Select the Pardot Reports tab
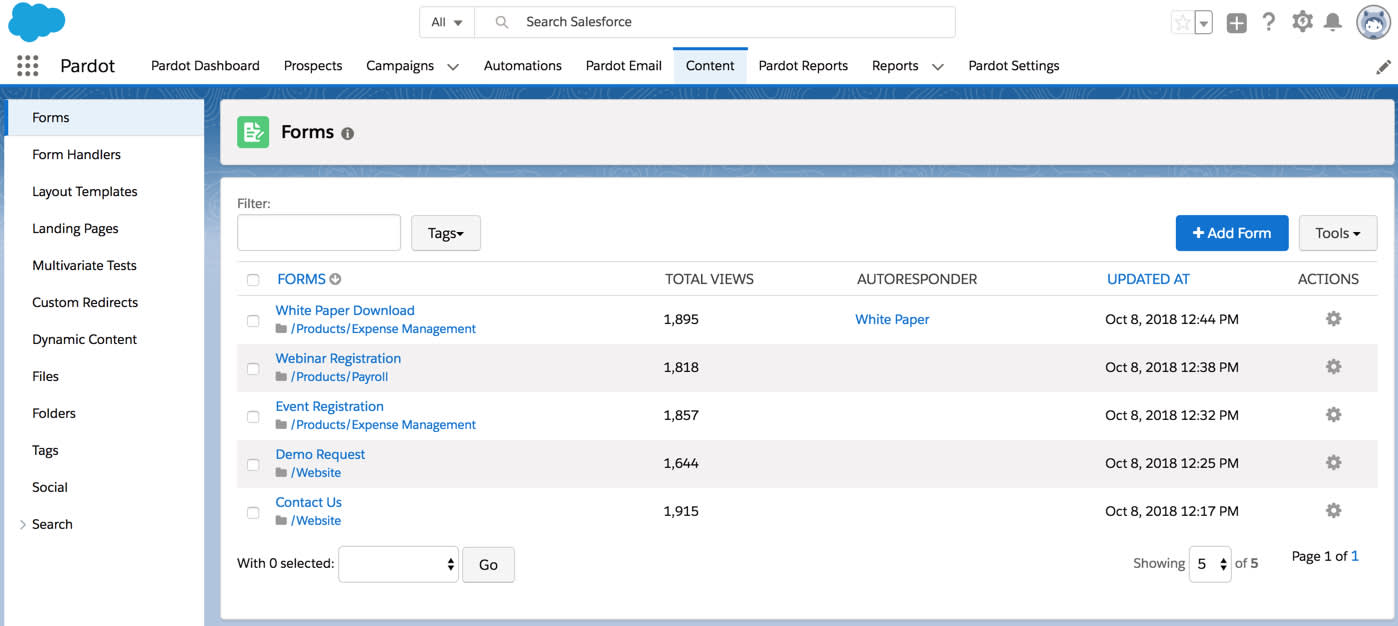1398x626 pixels. tap(803, 66)
